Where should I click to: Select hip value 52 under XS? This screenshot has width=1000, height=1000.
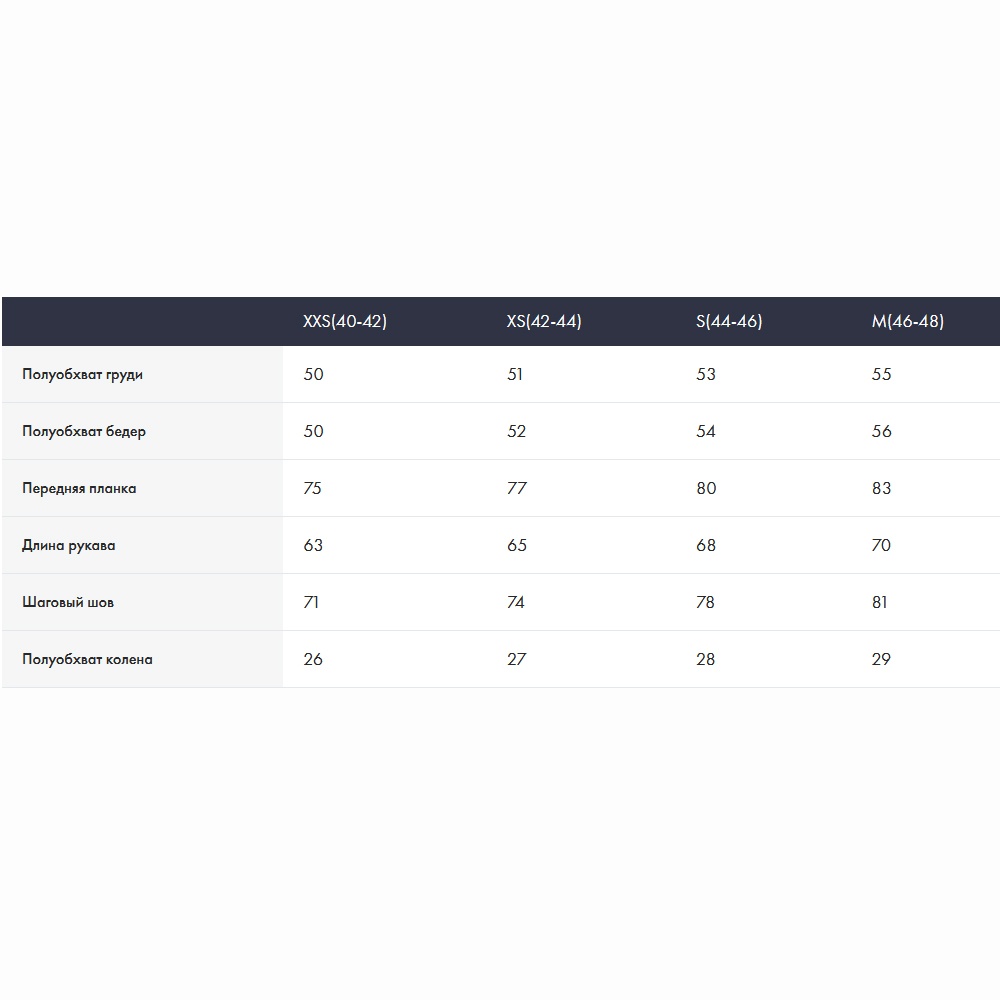click(517, 431)
